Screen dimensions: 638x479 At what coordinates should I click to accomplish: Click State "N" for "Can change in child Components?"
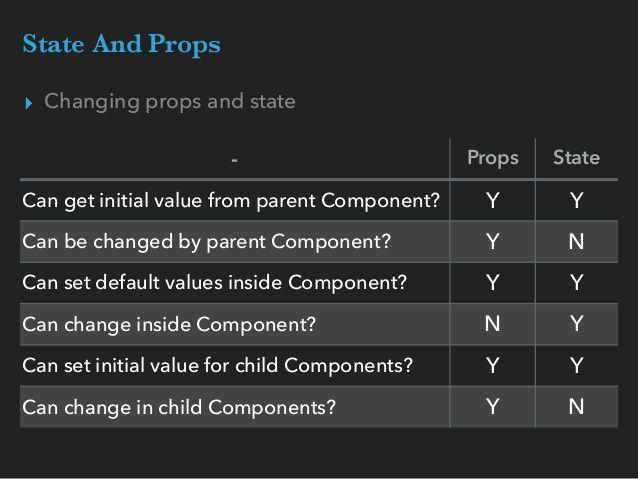[576, 407]
